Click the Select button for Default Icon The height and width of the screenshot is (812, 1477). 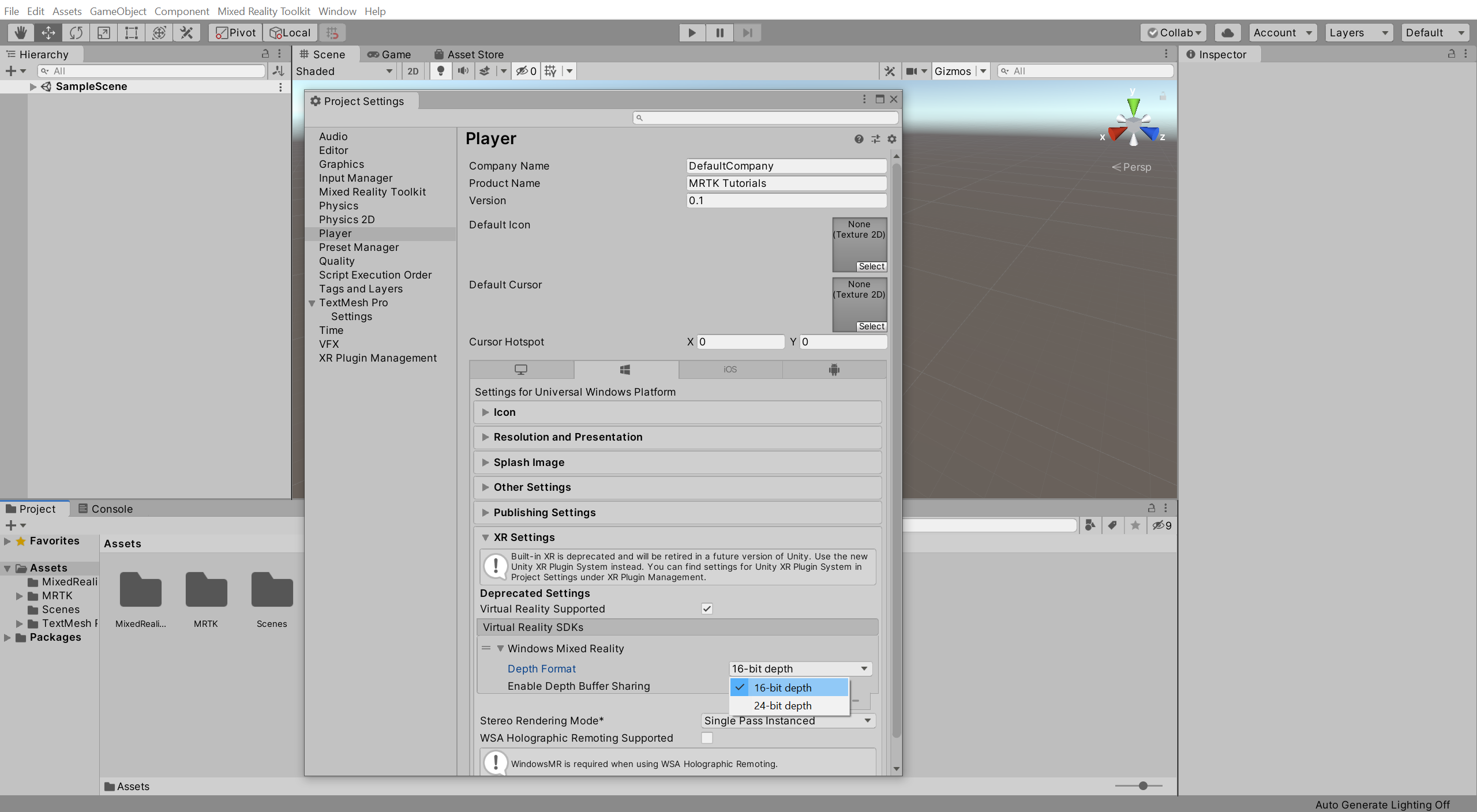pyautogui.click(x=870, y=265)
